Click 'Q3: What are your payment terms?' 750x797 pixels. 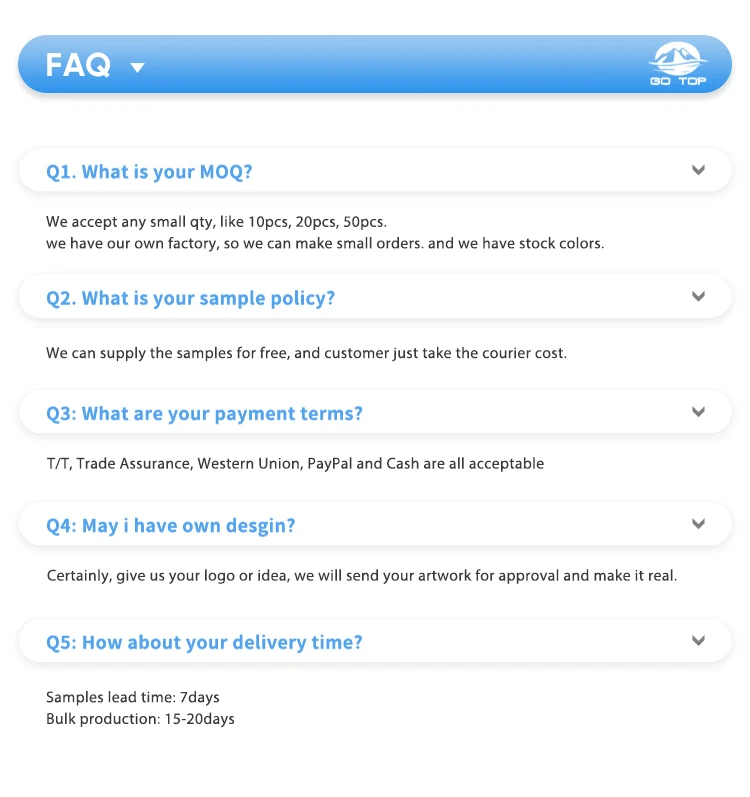(x=204, y=413)
